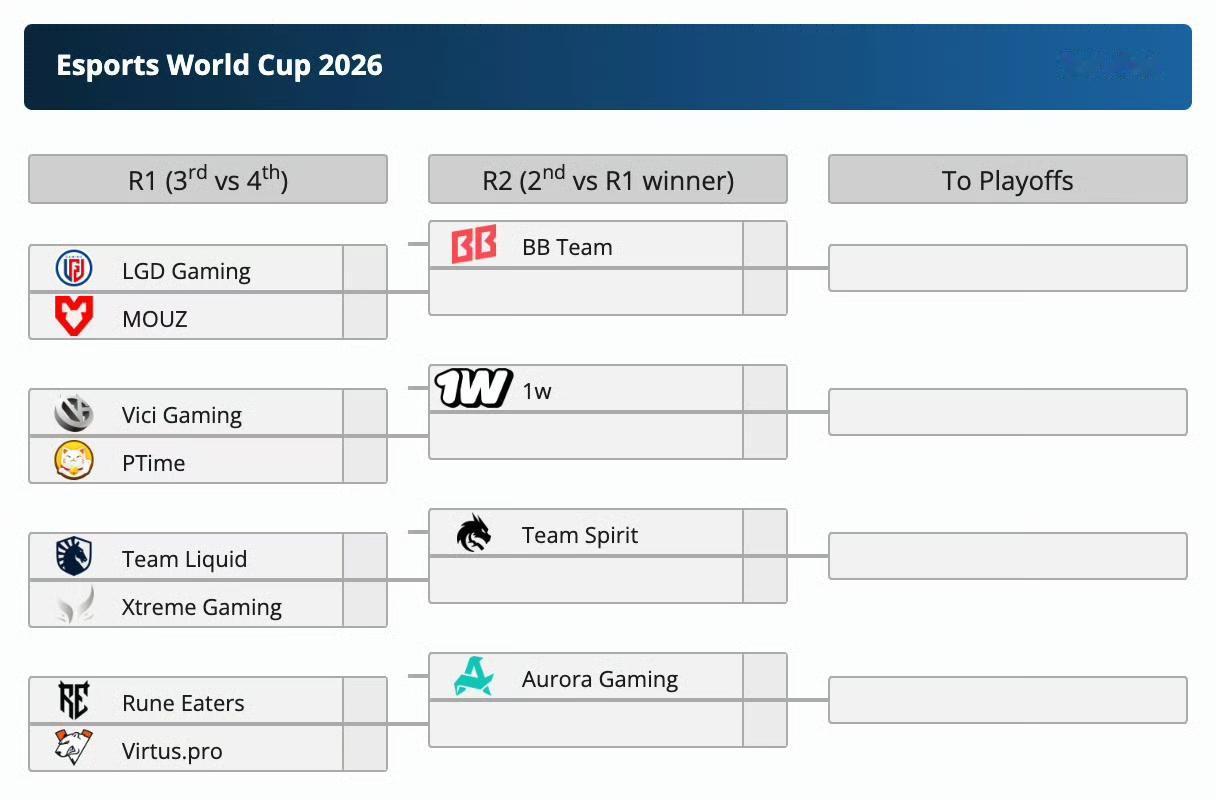This screenshot has height=800, width=1216.
Task: Select the Vici Gaming logo
Action: tap(74, 413)
